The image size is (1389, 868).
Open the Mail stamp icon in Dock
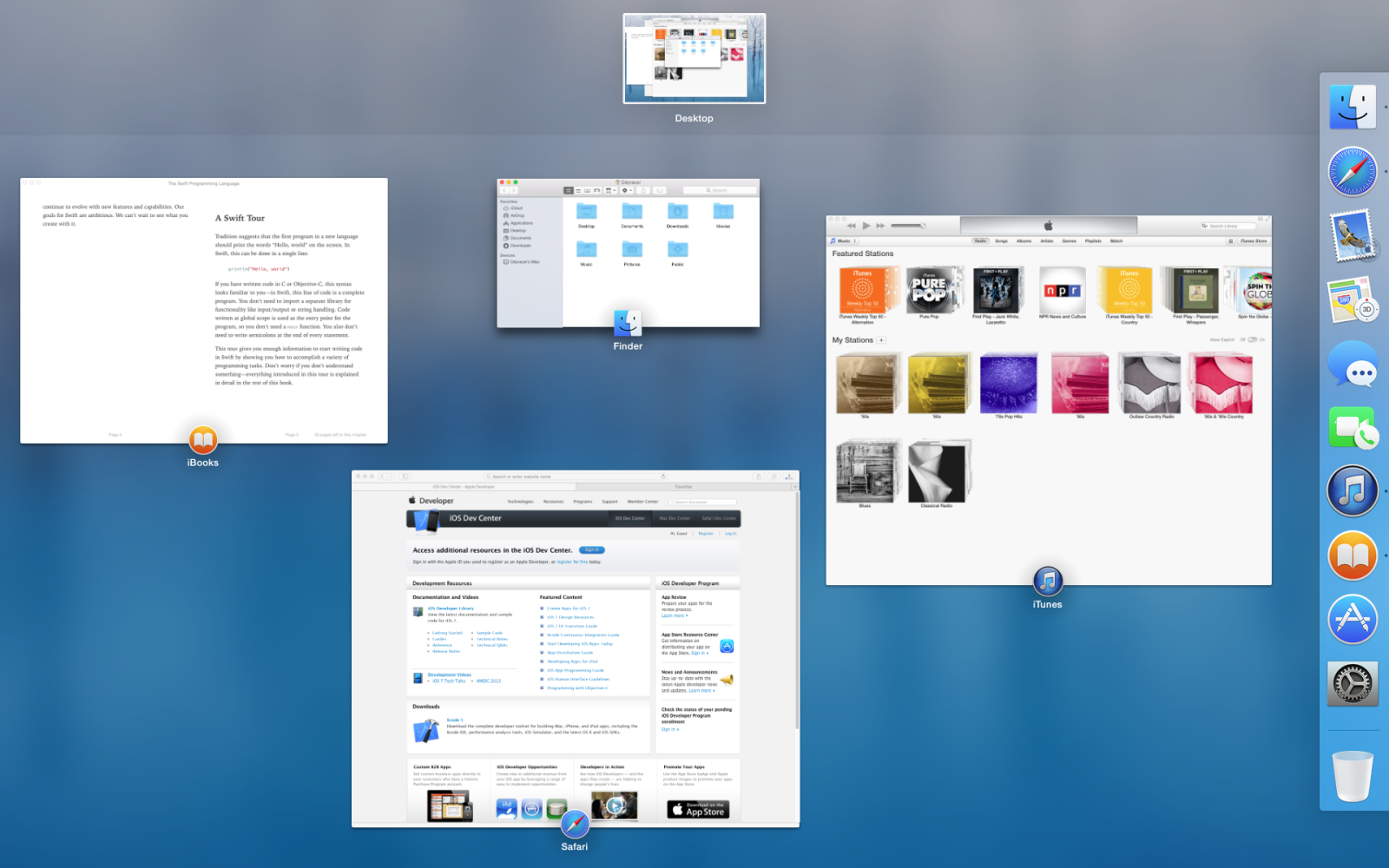click(x=1353, y=235)
